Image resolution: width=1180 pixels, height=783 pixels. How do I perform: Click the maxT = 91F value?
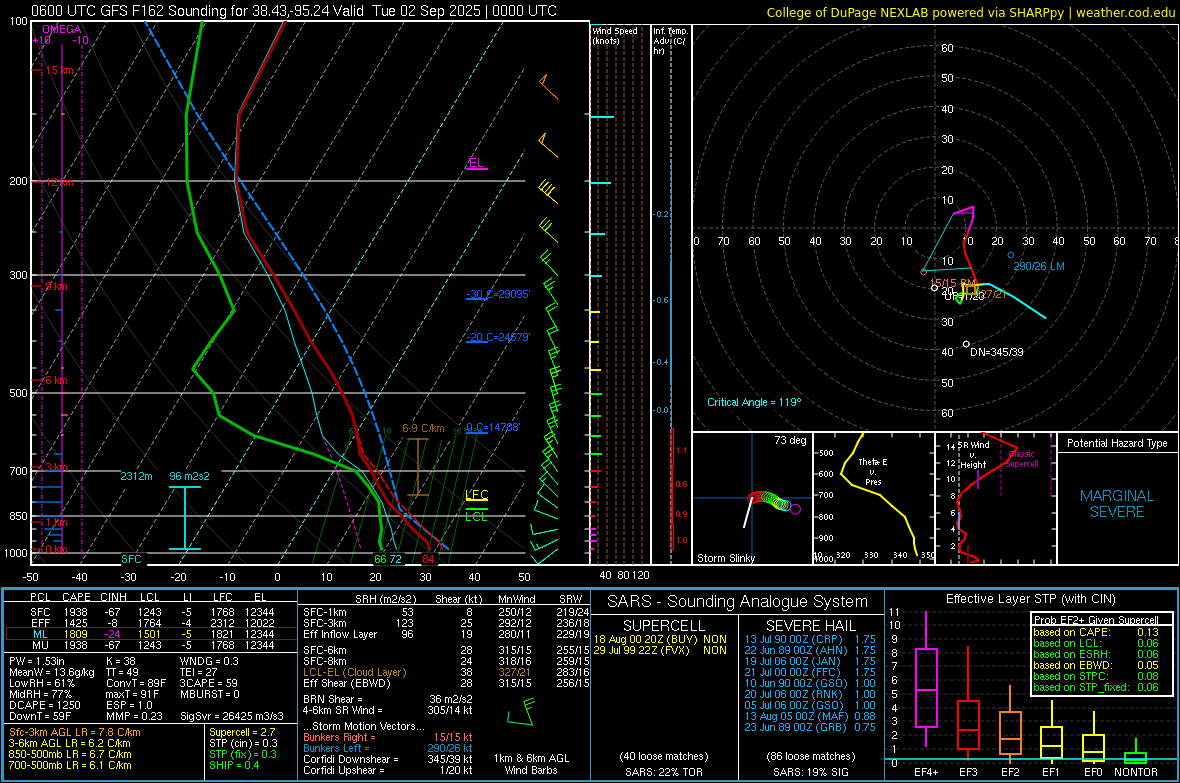[x=132, y=694]
